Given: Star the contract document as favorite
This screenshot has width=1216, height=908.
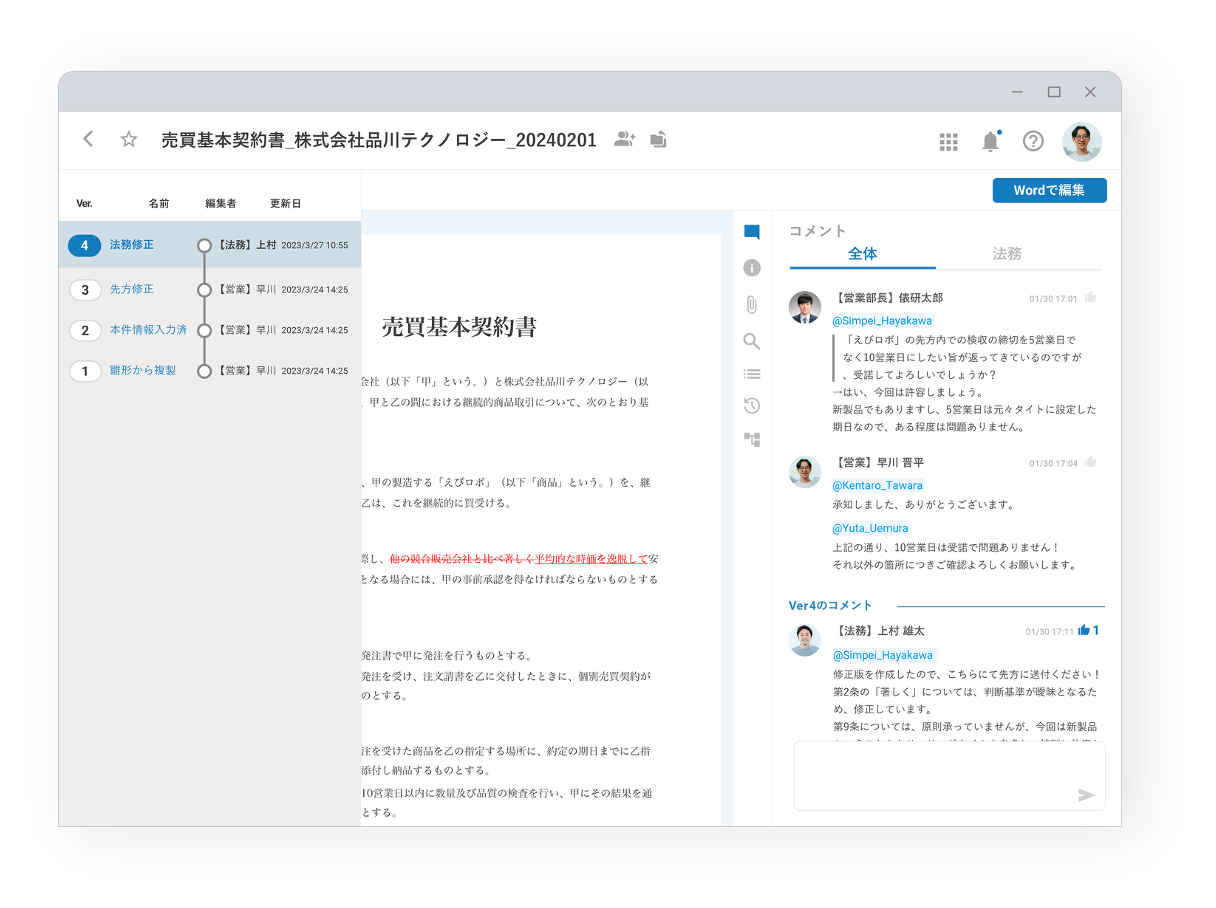Looking at the screenshot, I should pyautogui.click(x=128, y=140).
